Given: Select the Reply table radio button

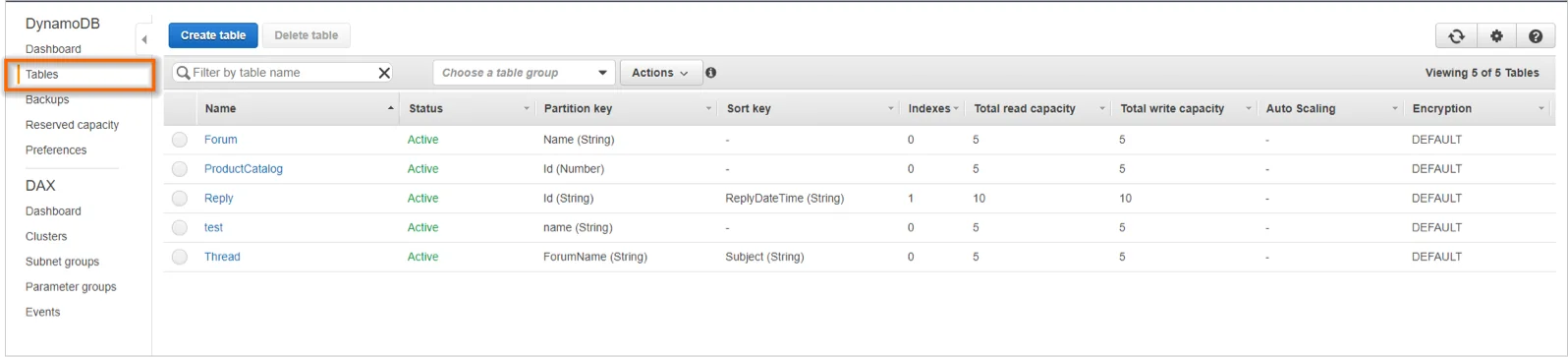Looking at the screenshot, I should (180, 199).
